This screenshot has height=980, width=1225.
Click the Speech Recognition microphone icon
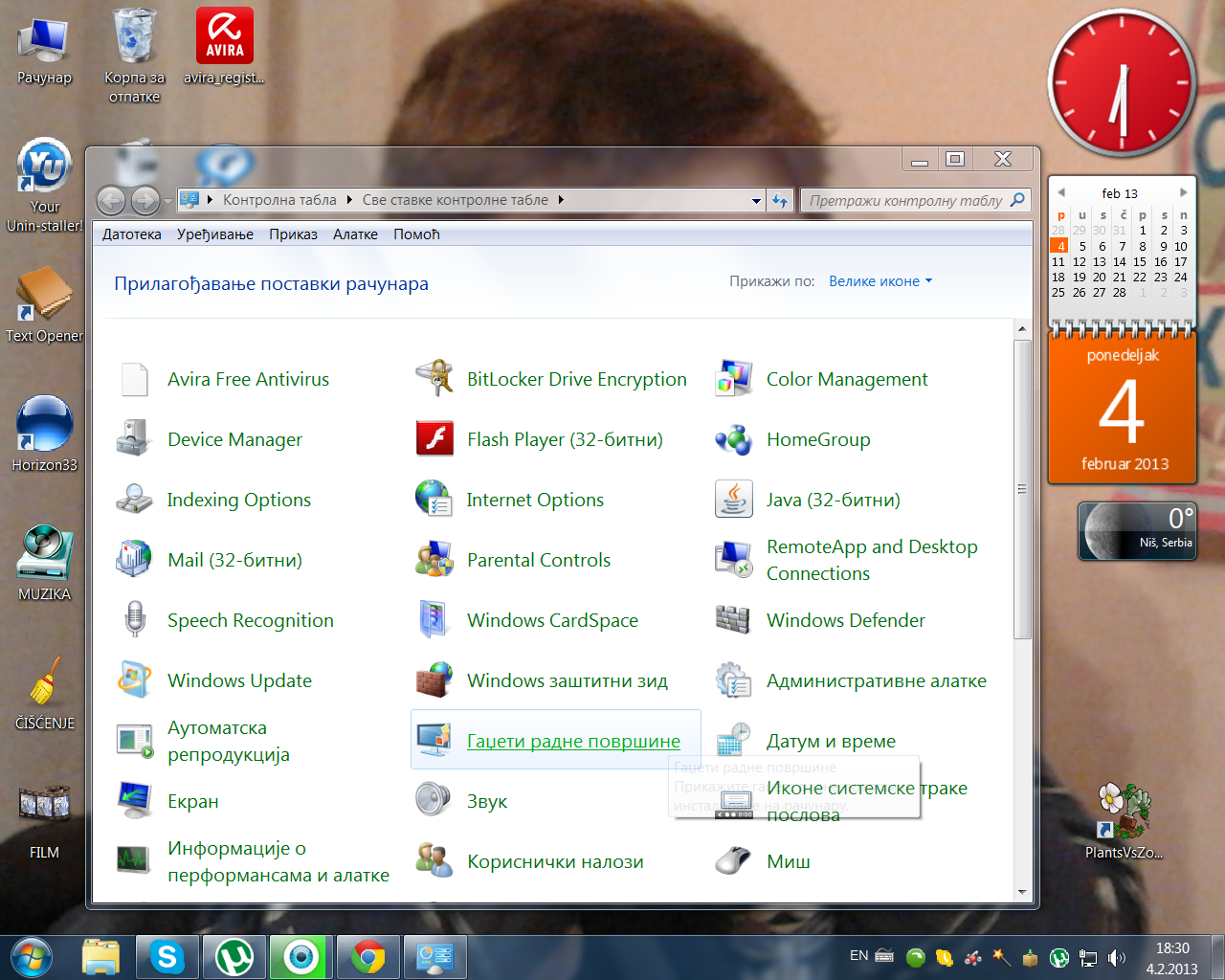pyautogui.click(x=135, y=620)
